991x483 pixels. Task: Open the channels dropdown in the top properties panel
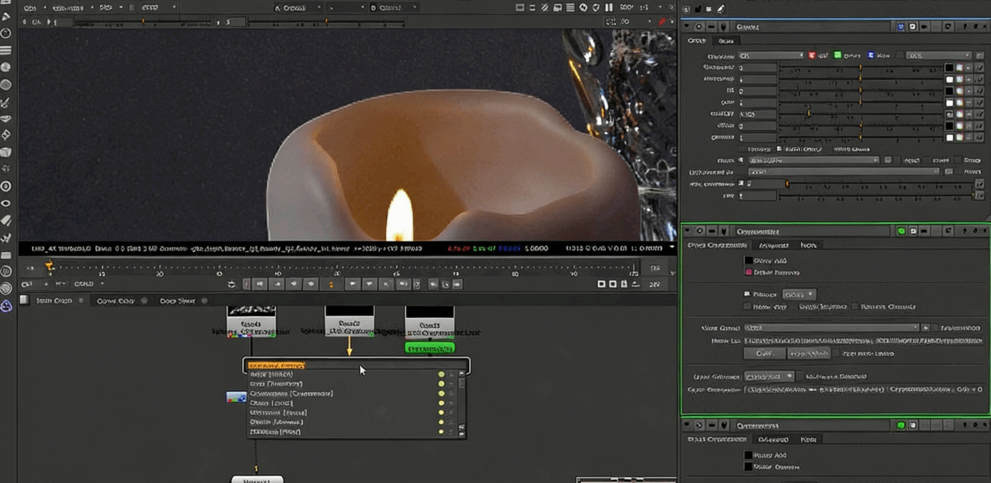[x=771, y=56]
